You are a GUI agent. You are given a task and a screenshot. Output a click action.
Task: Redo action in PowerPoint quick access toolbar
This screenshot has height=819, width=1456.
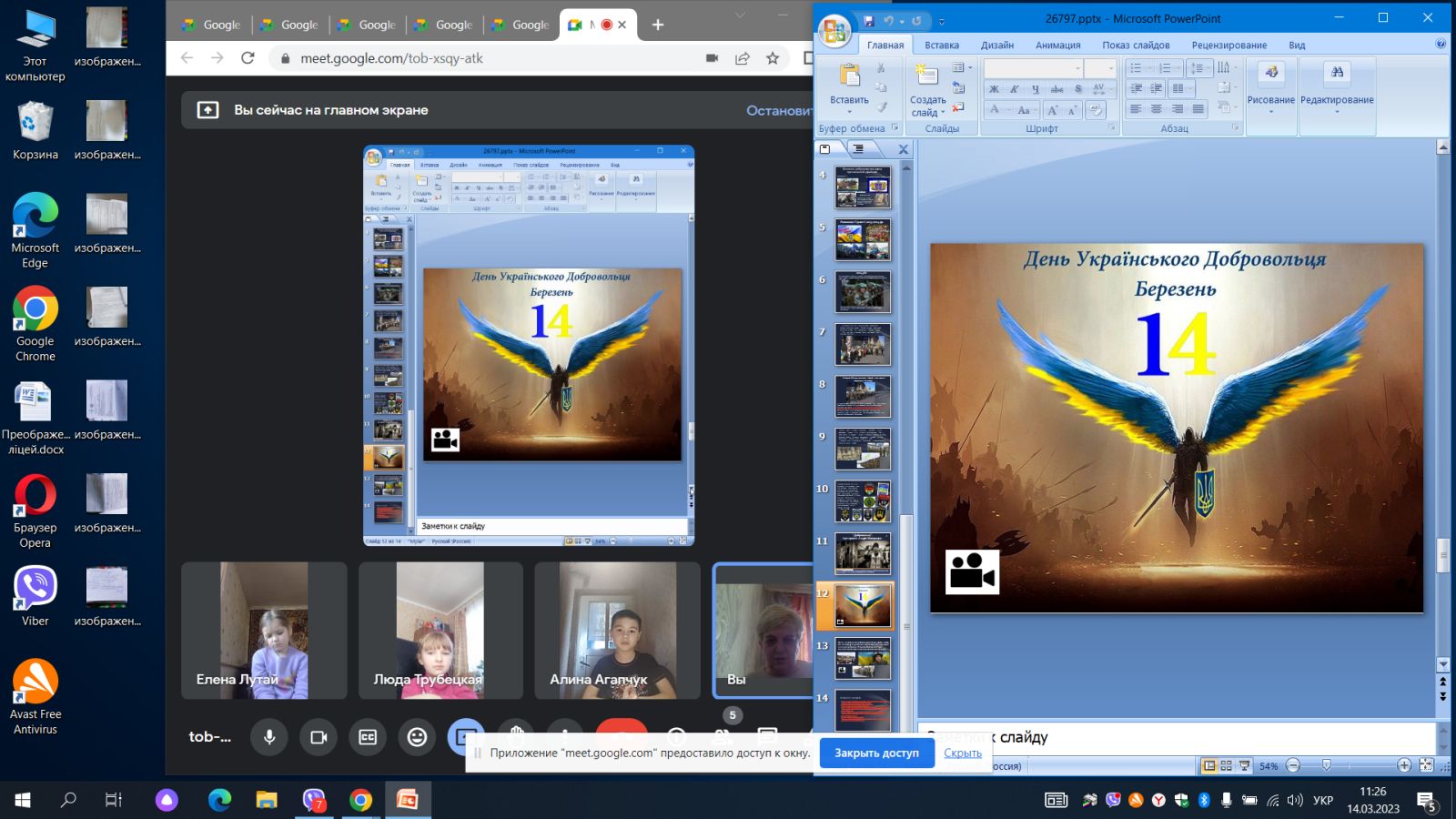click(x=916, y=20)
